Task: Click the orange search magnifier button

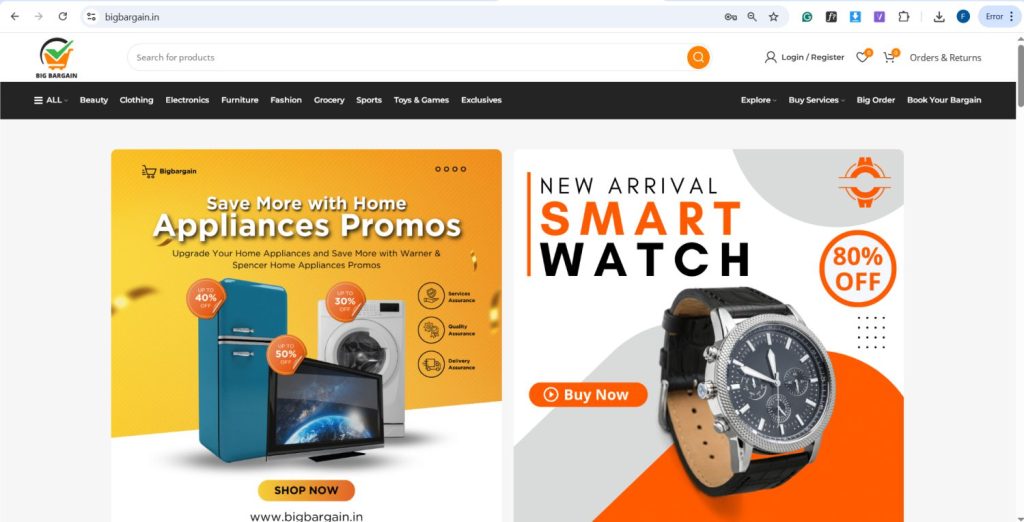Action: (698, 57)
